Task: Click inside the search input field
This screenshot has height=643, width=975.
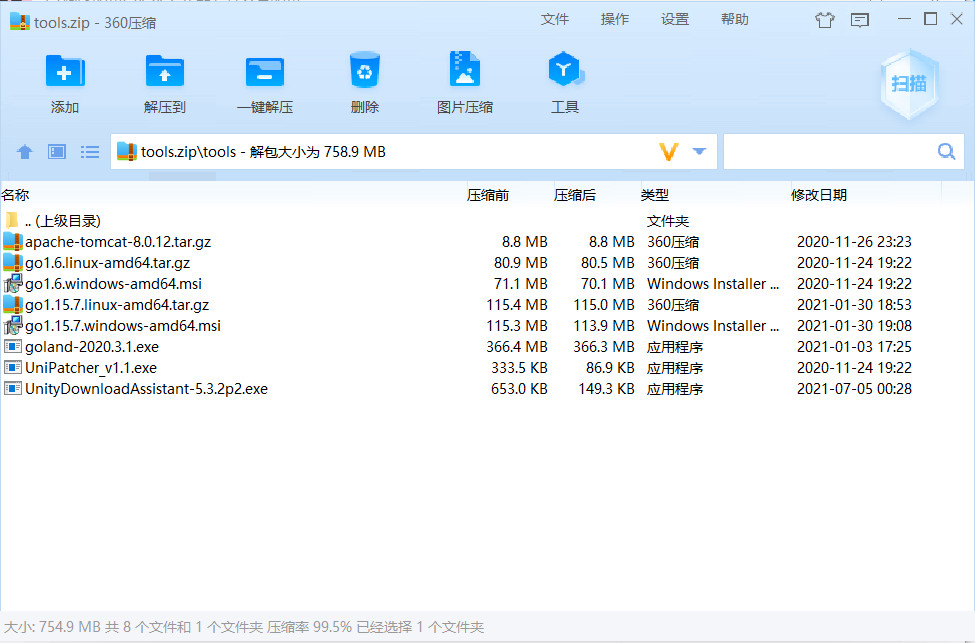Action: click(x=830, y=151)
